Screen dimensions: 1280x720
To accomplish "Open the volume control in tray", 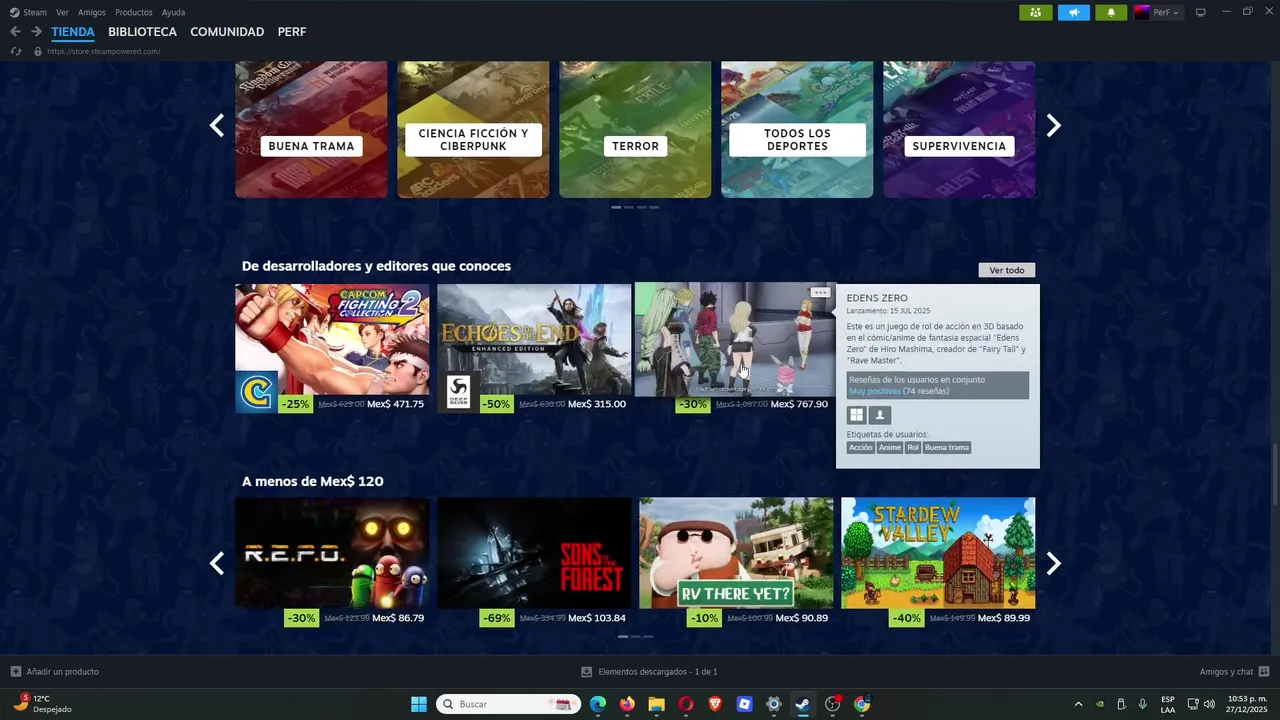I will (x=1209, y=704).
